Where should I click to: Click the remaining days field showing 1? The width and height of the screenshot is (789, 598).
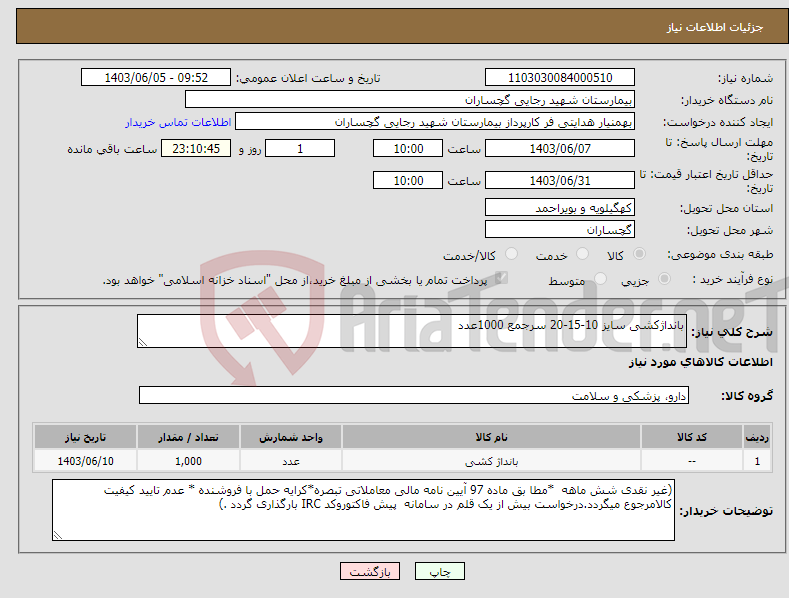point(300,148)
